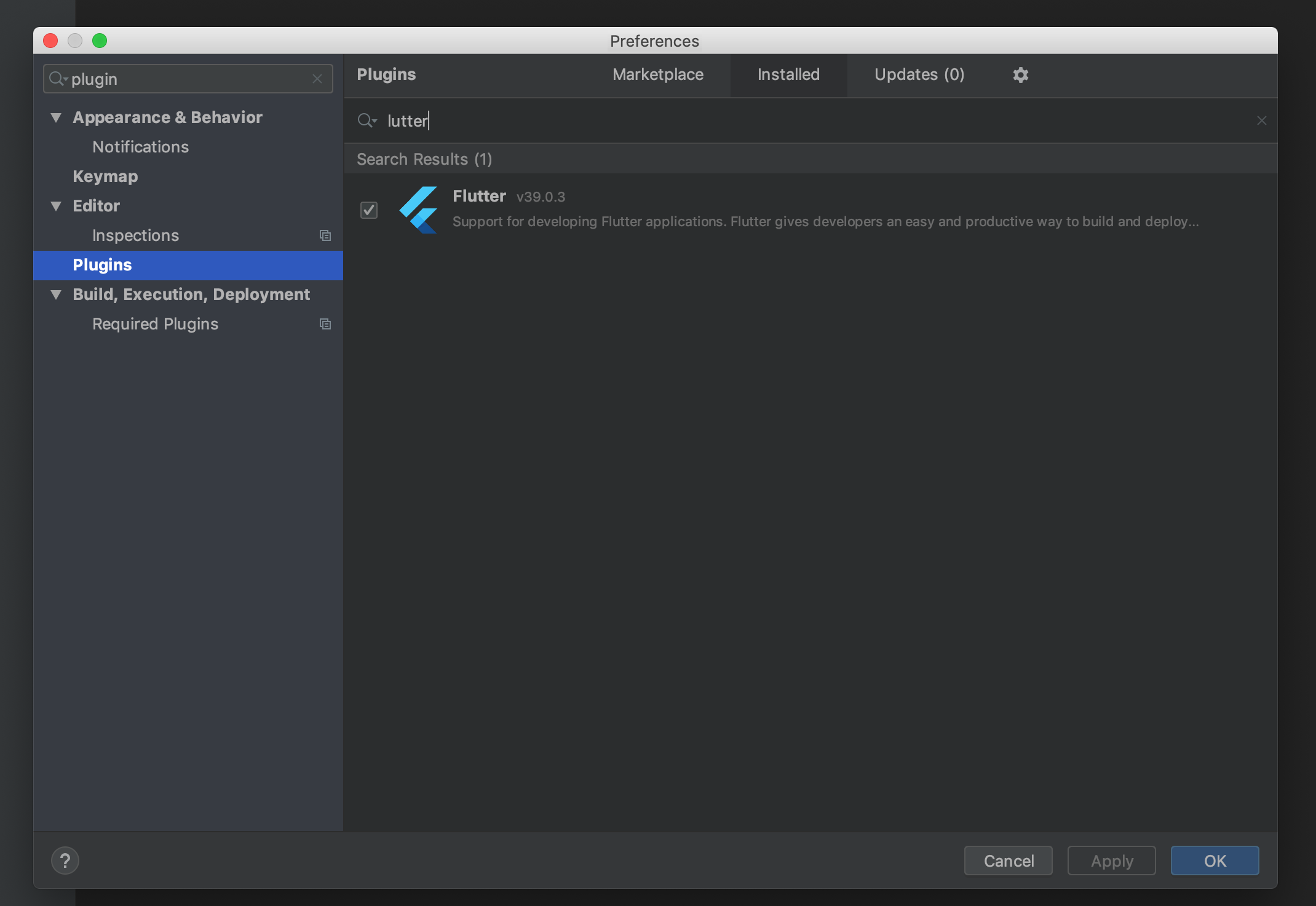
Task: Confirm with the OK button
Action: (x=1215, y=861)
